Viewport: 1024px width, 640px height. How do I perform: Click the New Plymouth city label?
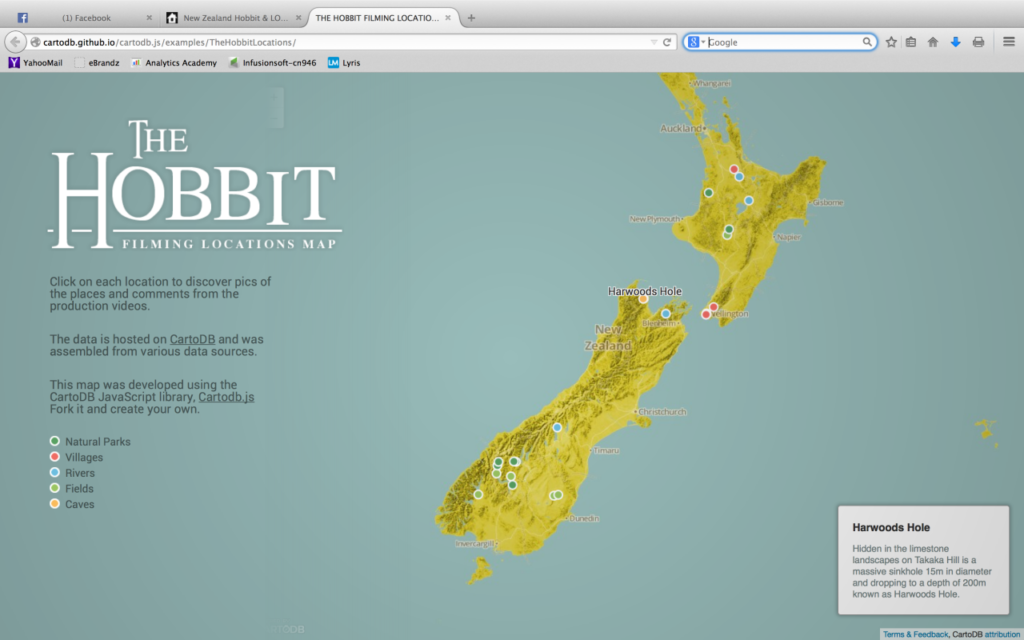[655, 219]
